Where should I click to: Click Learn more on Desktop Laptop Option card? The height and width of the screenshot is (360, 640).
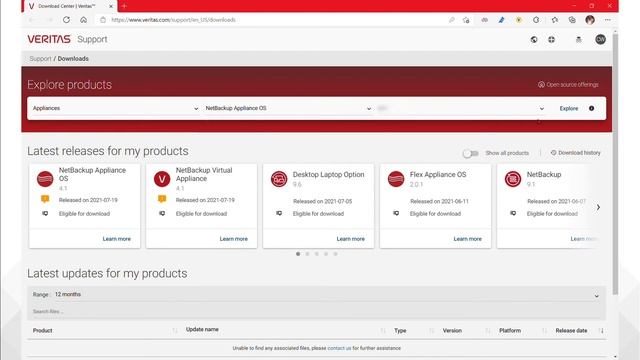point(351,239)
